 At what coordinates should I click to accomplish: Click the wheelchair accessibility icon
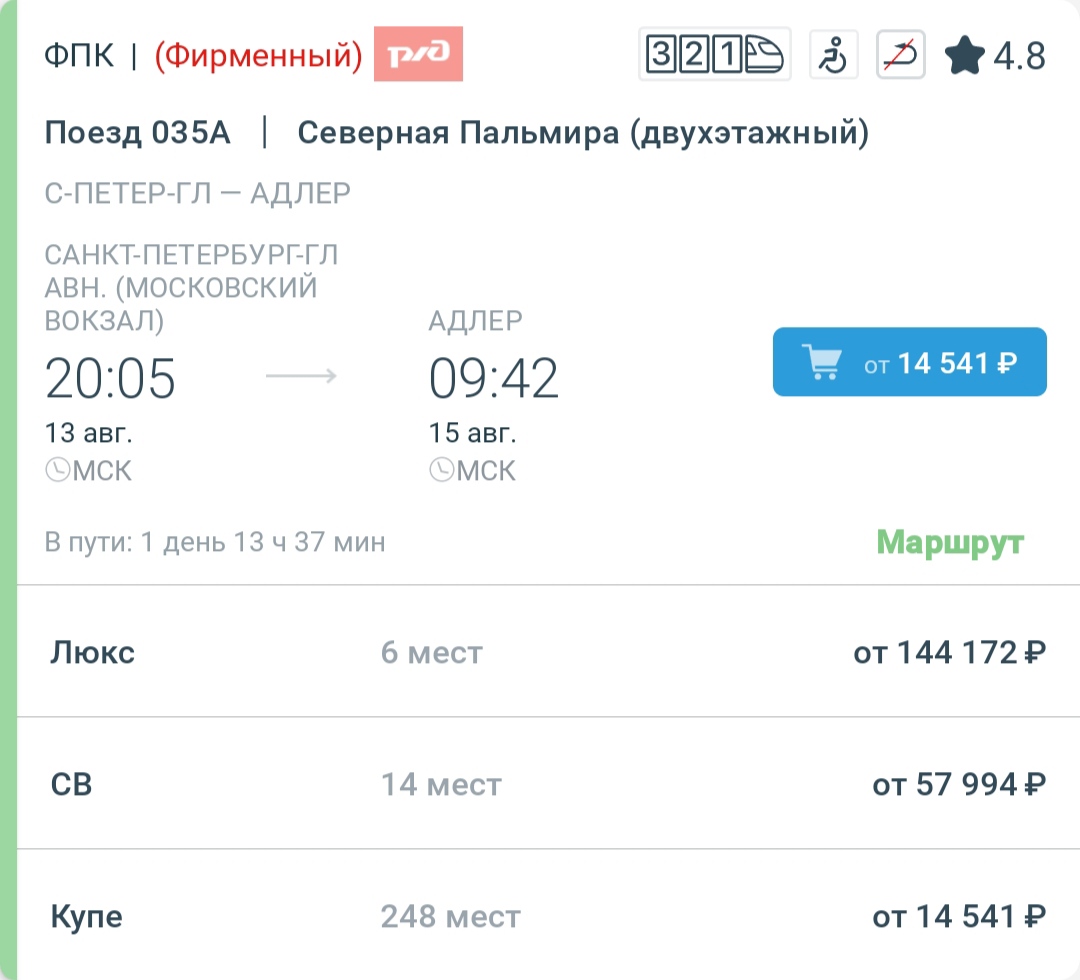(x=833, y=54)
